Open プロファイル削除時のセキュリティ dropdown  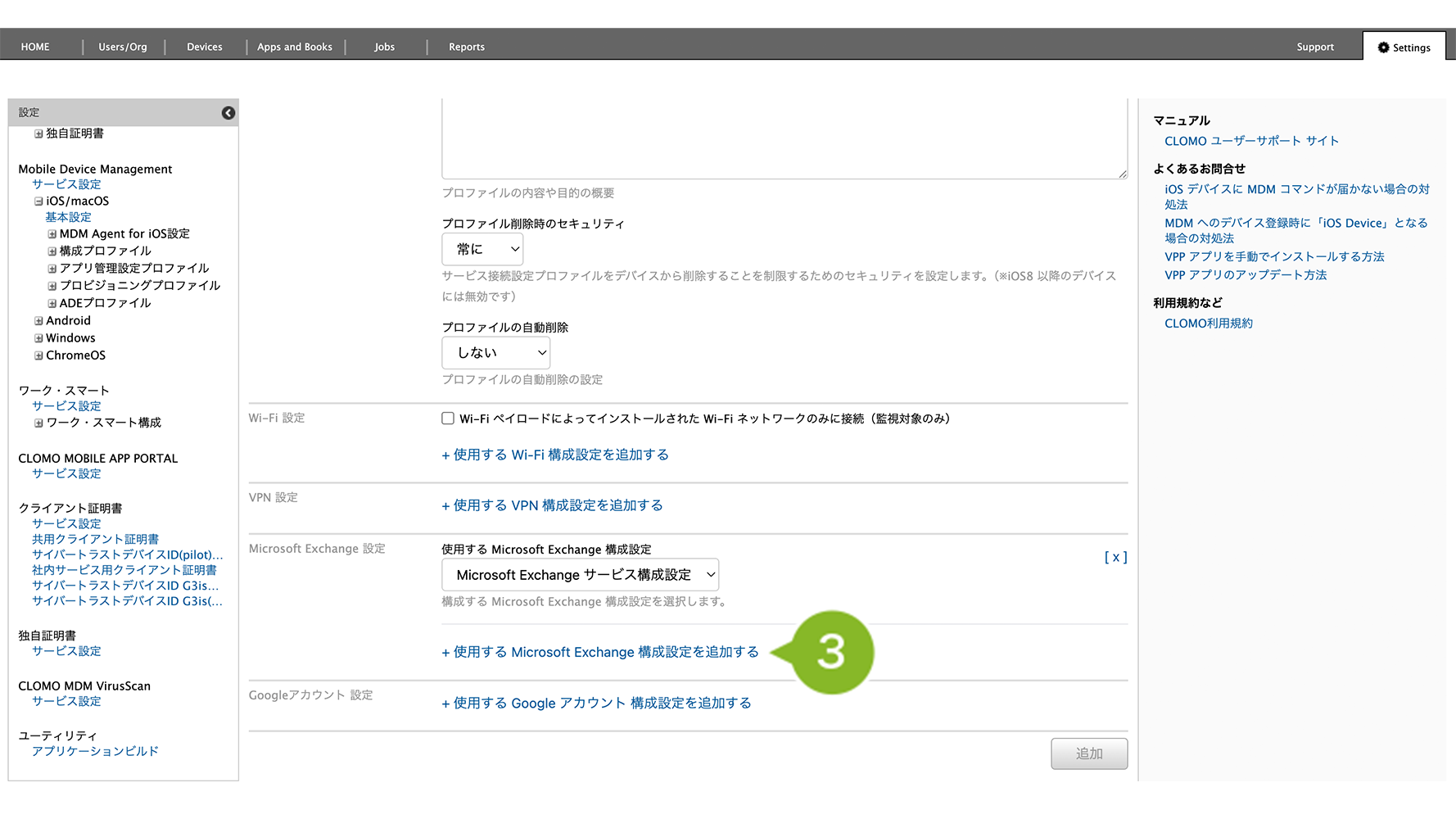[x=482, y=249]
